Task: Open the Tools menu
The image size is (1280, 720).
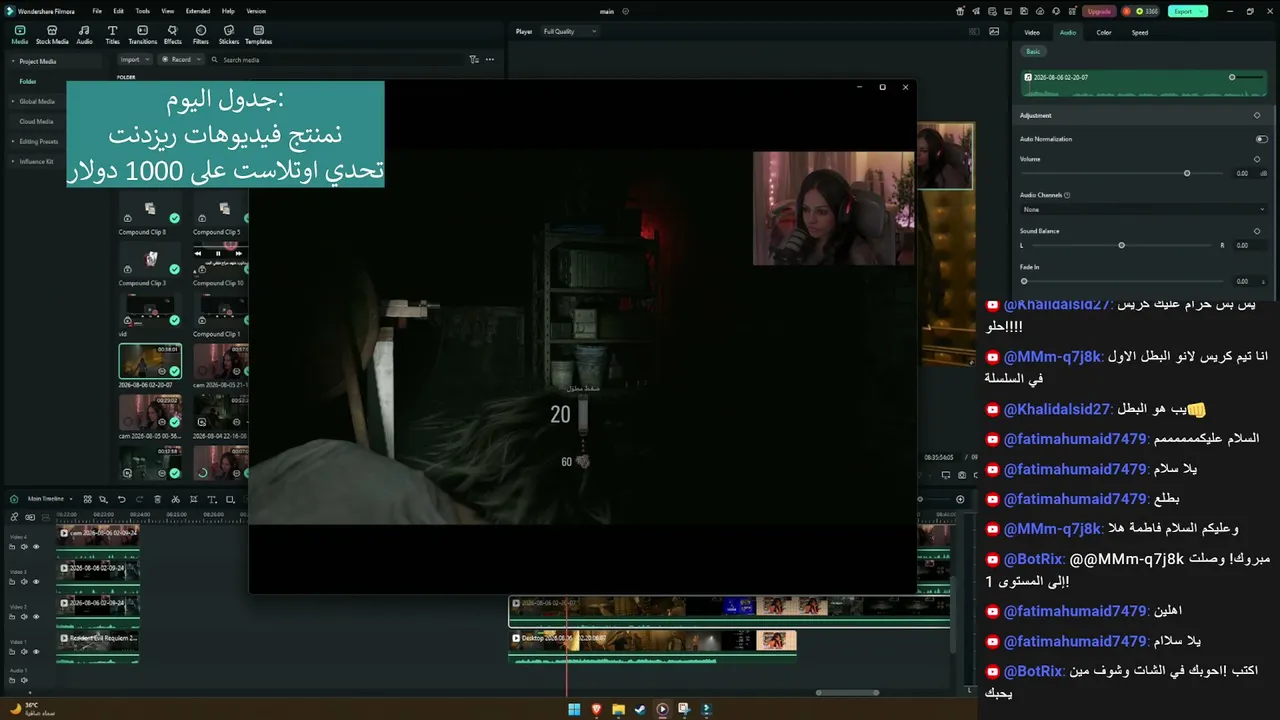Action: pyautogui.click(x=143, y=11)
